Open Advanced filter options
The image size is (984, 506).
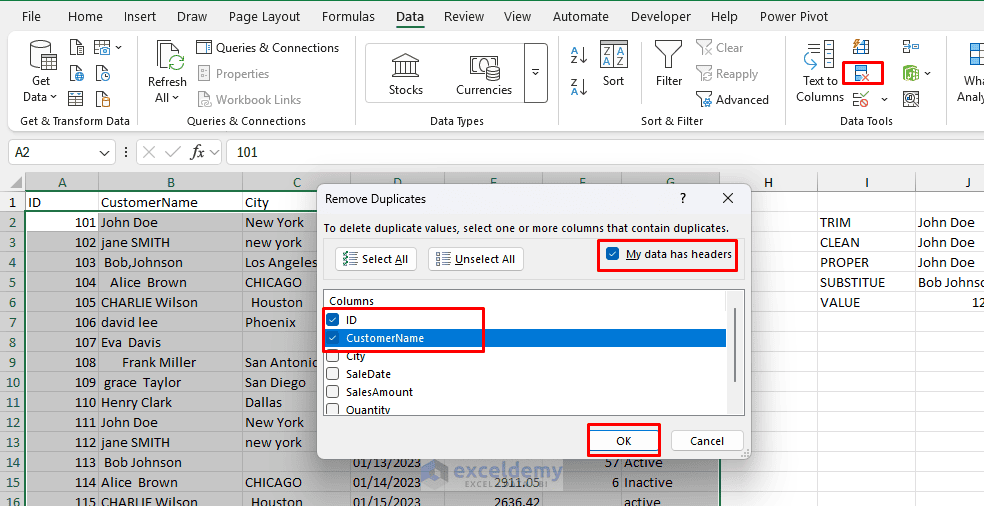732,99
